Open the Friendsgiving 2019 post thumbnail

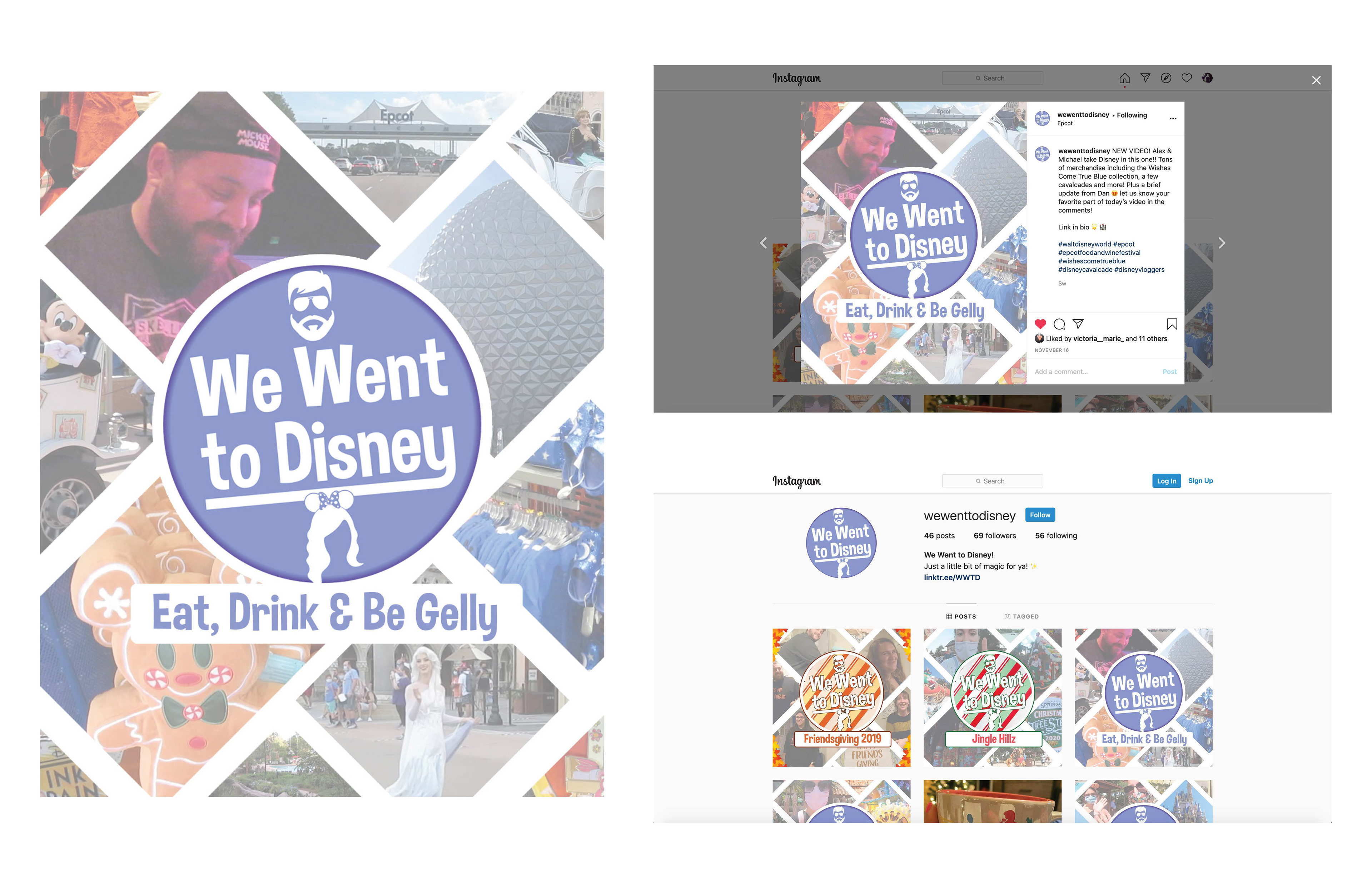coord(841,697)
